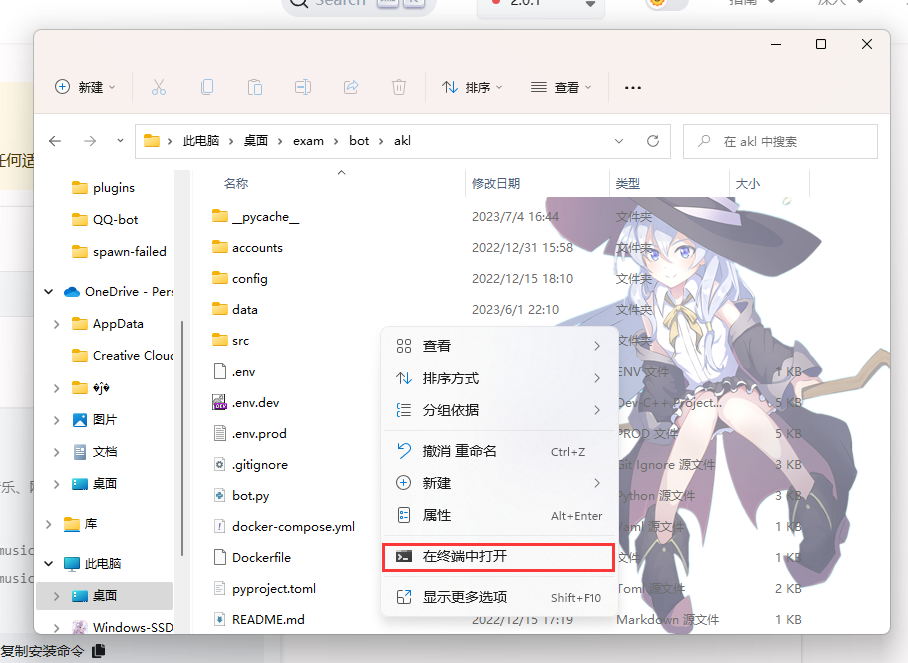Click the OneDrive cloud icon in sidebar
Viewport: 908px width, 663px height.
point(72,292)
